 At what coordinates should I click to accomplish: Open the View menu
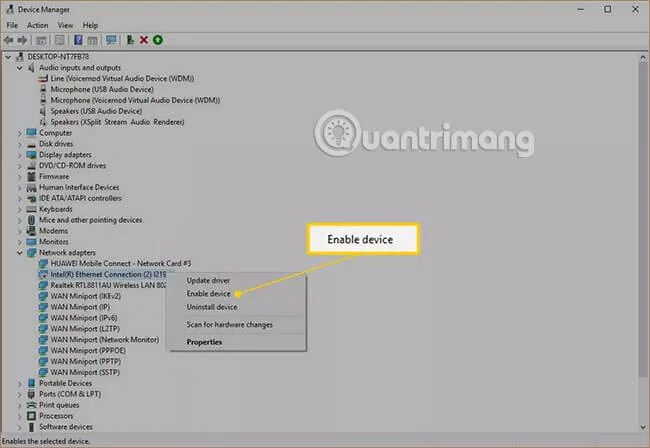(65, 25)
